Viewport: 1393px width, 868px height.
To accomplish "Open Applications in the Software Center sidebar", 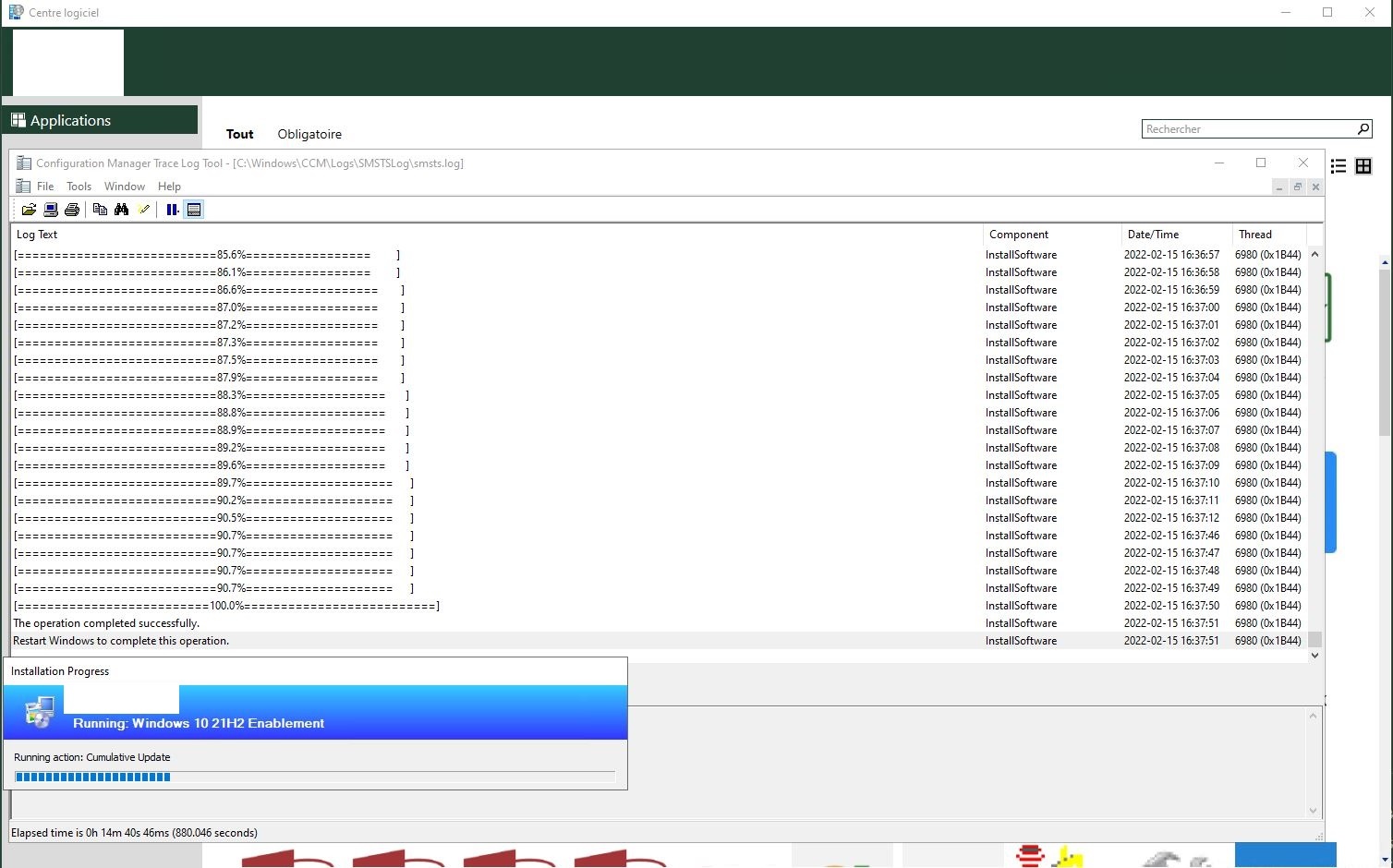I will [x=100, y=120].
